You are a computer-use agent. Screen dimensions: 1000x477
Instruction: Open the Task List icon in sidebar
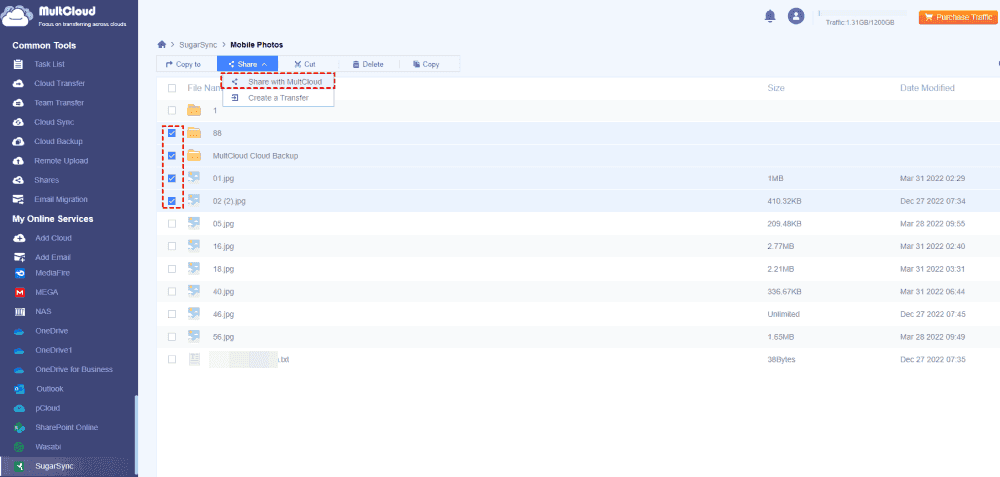pos(19,64)
